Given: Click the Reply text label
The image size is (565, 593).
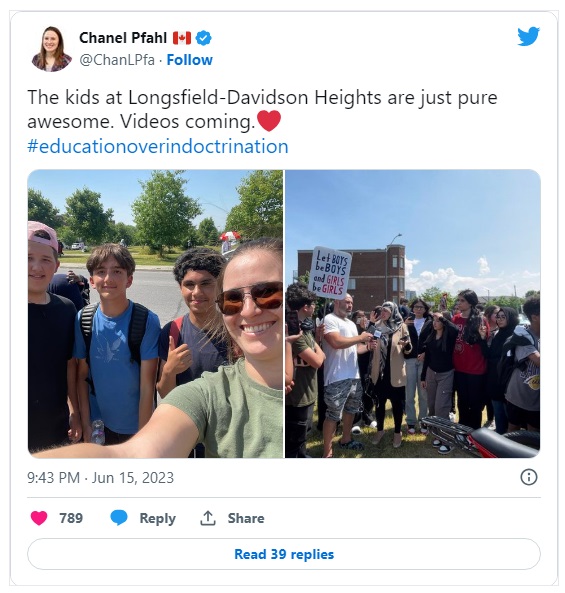Looking at the screenshot, I should click(x=158, y=518).
